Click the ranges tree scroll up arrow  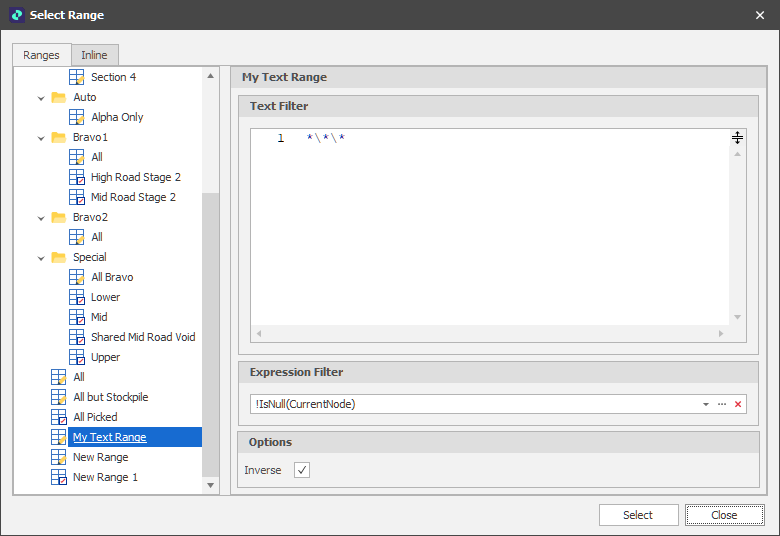(x=210, y=76)
